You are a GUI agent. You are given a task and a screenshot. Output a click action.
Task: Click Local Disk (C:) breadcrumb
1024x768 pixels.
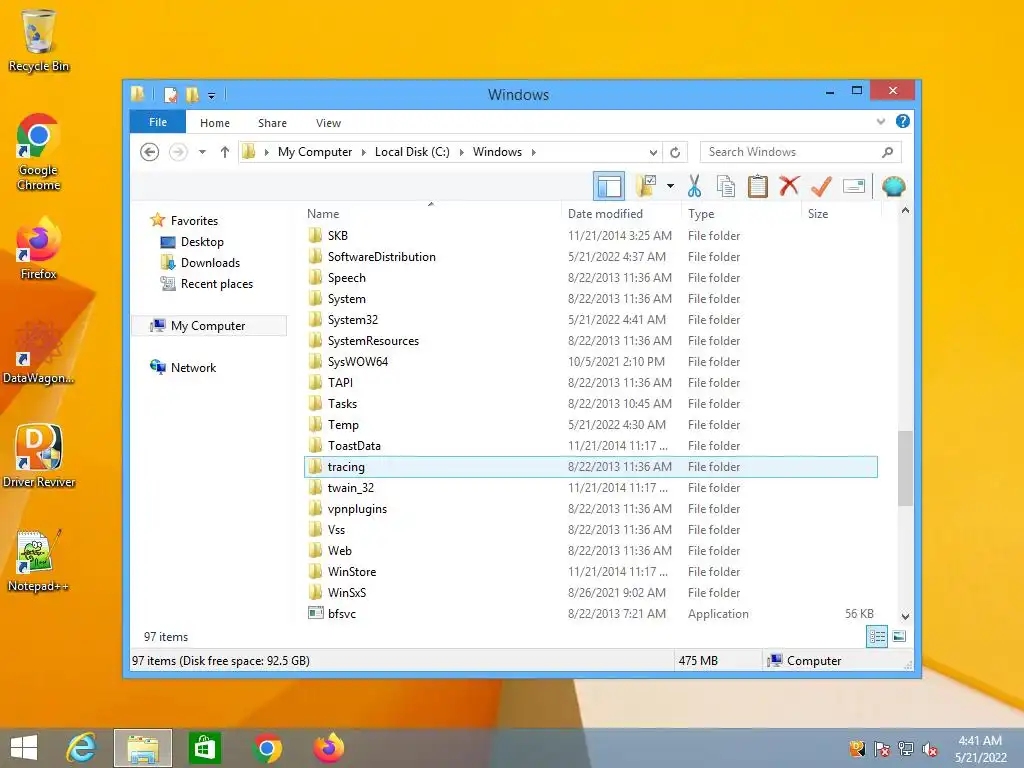[412, 152]
